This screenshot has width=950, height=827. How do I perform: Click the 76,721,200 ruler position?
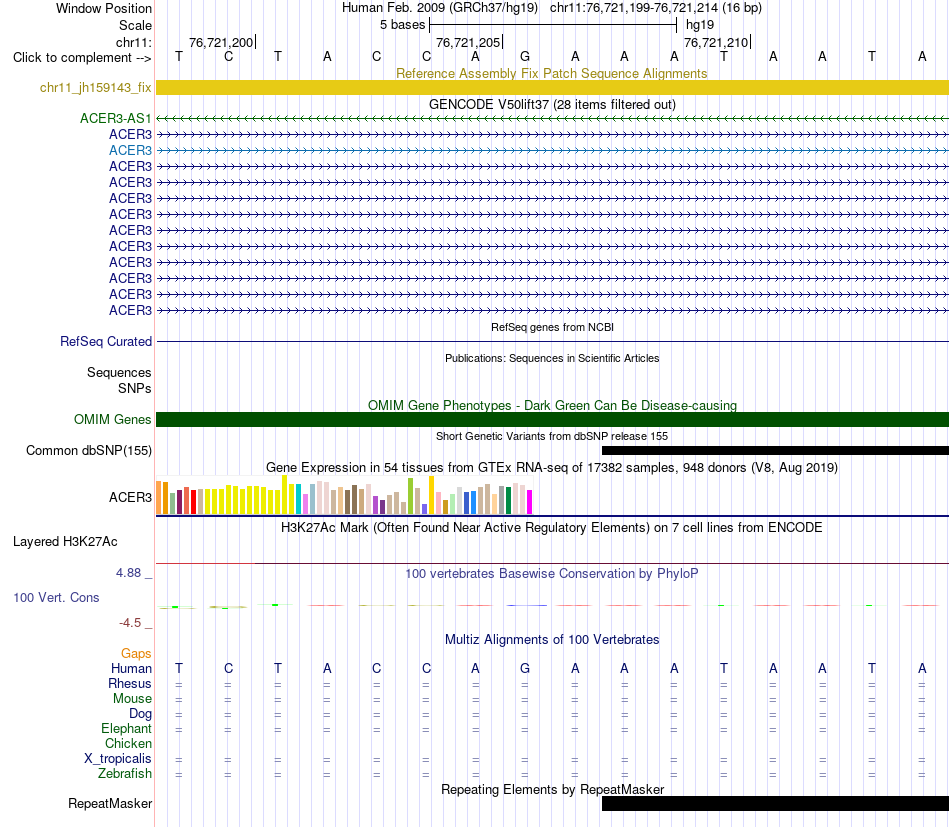[x=221, y=42]
